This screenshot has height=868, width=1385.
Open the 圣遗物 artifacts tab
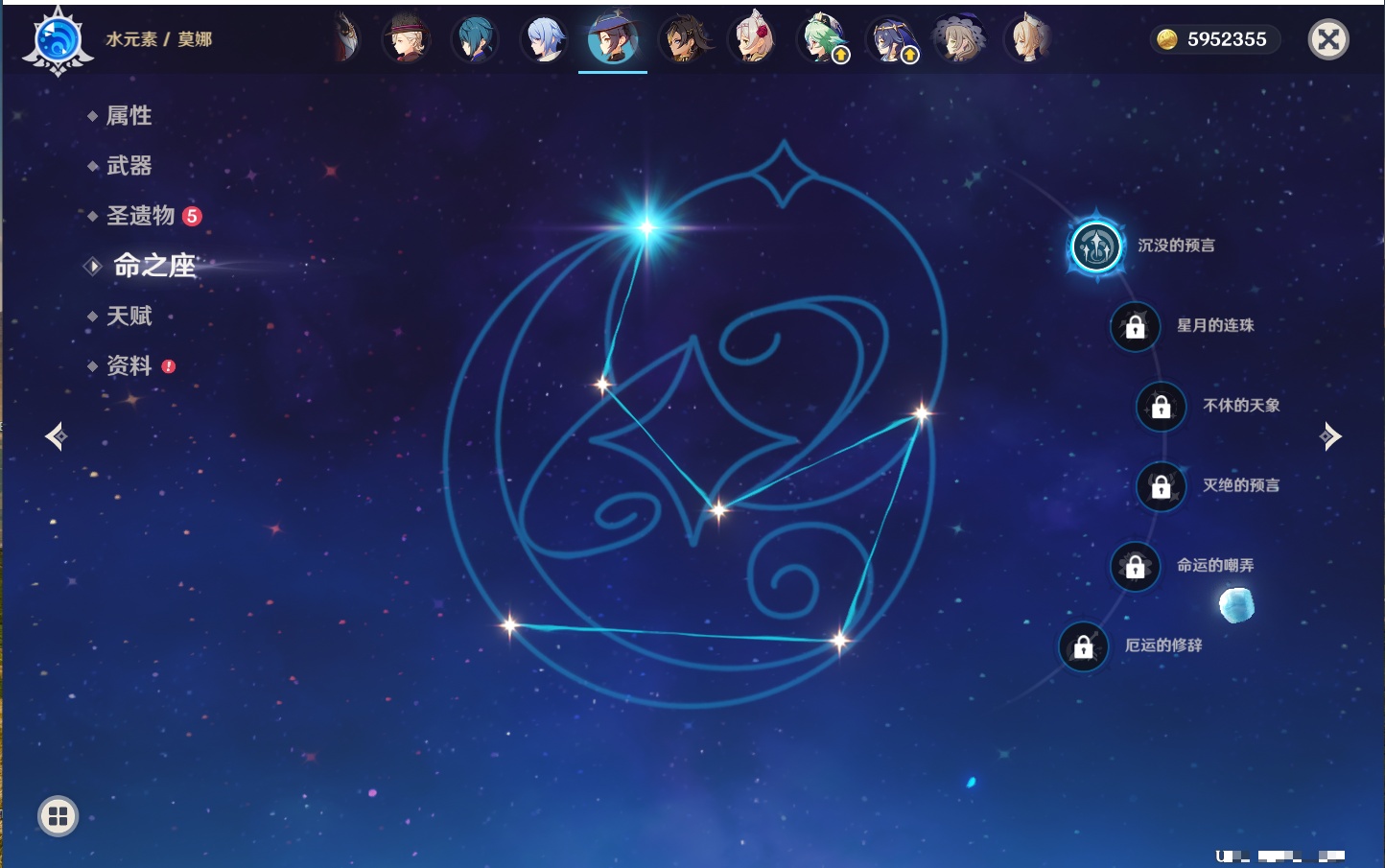(x=140, y=216)
